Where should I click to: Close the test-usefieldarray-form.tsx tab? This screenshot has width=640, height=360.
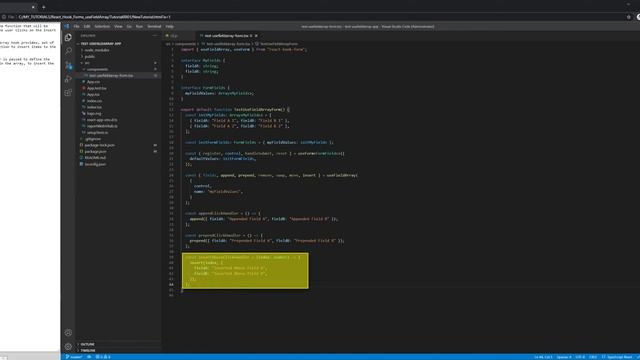point(256,36)
